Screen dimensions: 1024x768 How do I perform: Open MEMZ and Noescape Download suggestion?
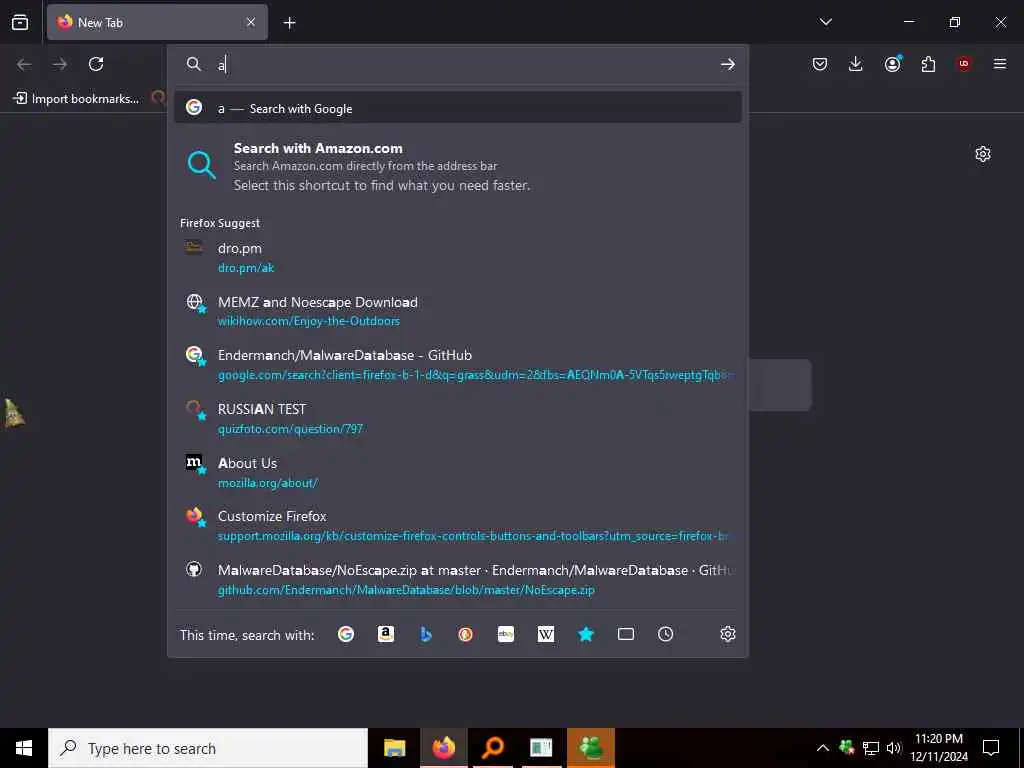[x=458, y=311]
